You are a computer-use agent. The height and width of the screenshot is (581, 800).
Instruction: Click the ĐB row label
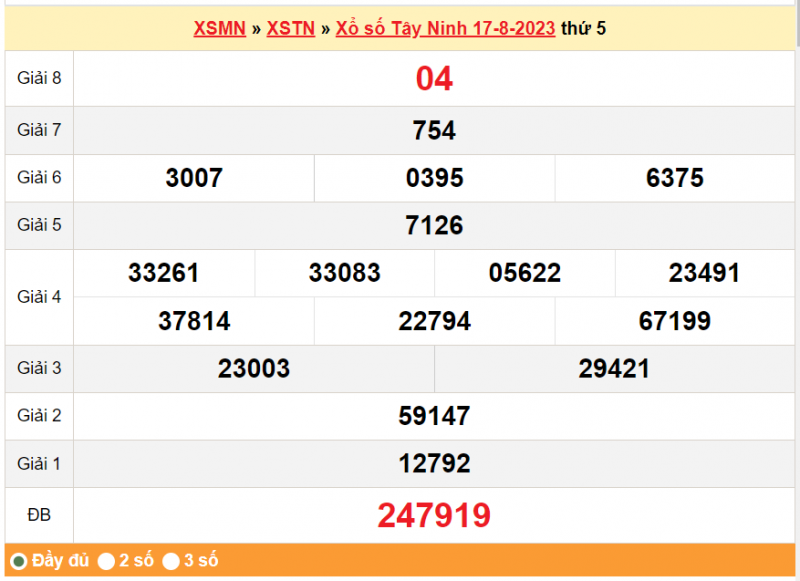39,516
